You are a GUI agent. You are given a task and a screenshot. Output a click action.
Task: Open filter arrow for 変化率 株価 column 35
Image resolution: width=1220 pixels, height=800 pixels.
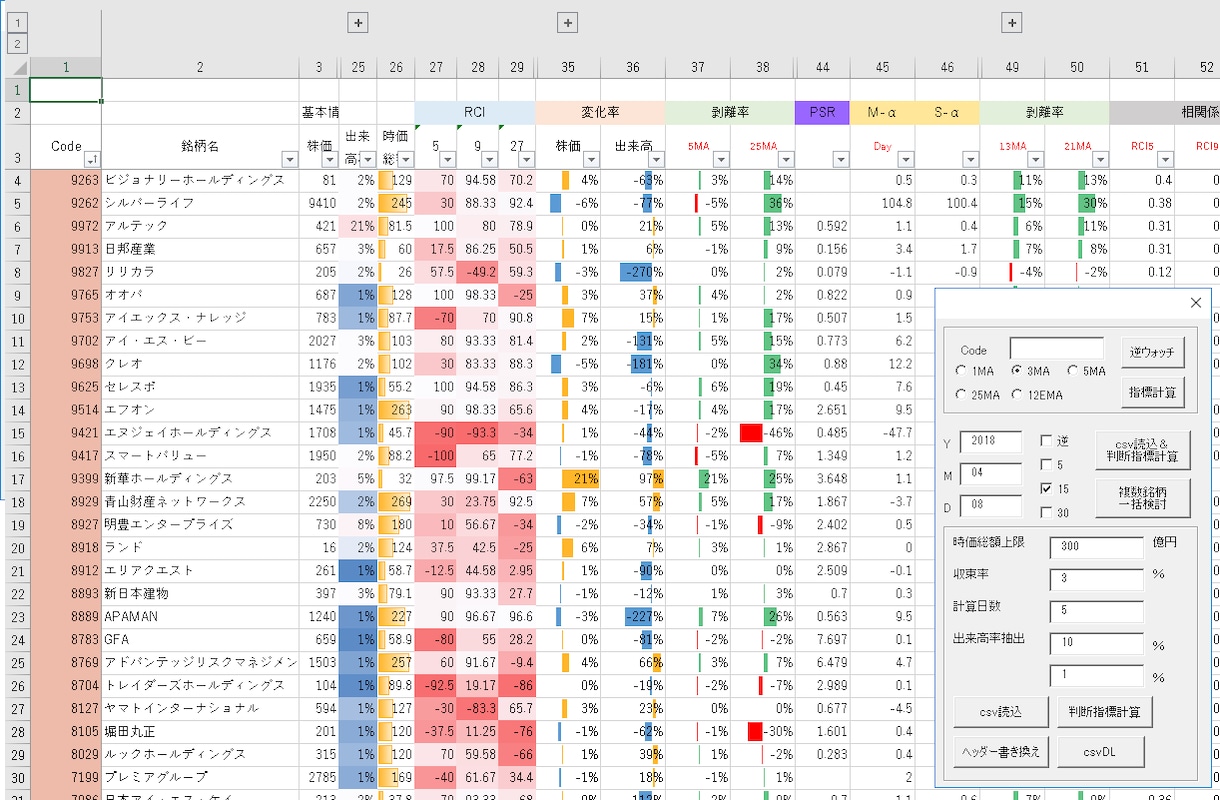click(591, 159)
